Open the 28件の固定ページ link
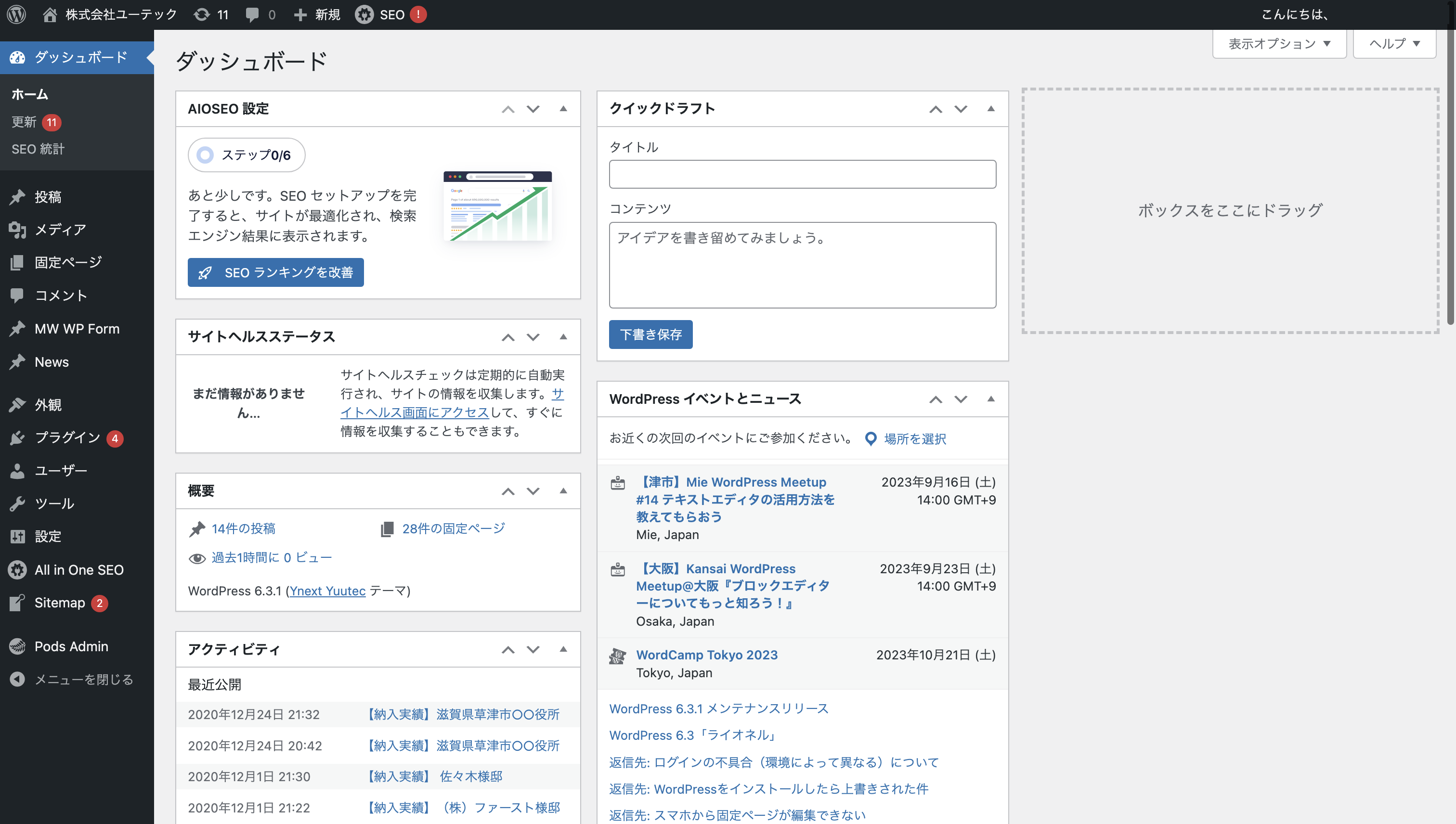This screenshot has width=1456, height=824. [x=454, y=528]
